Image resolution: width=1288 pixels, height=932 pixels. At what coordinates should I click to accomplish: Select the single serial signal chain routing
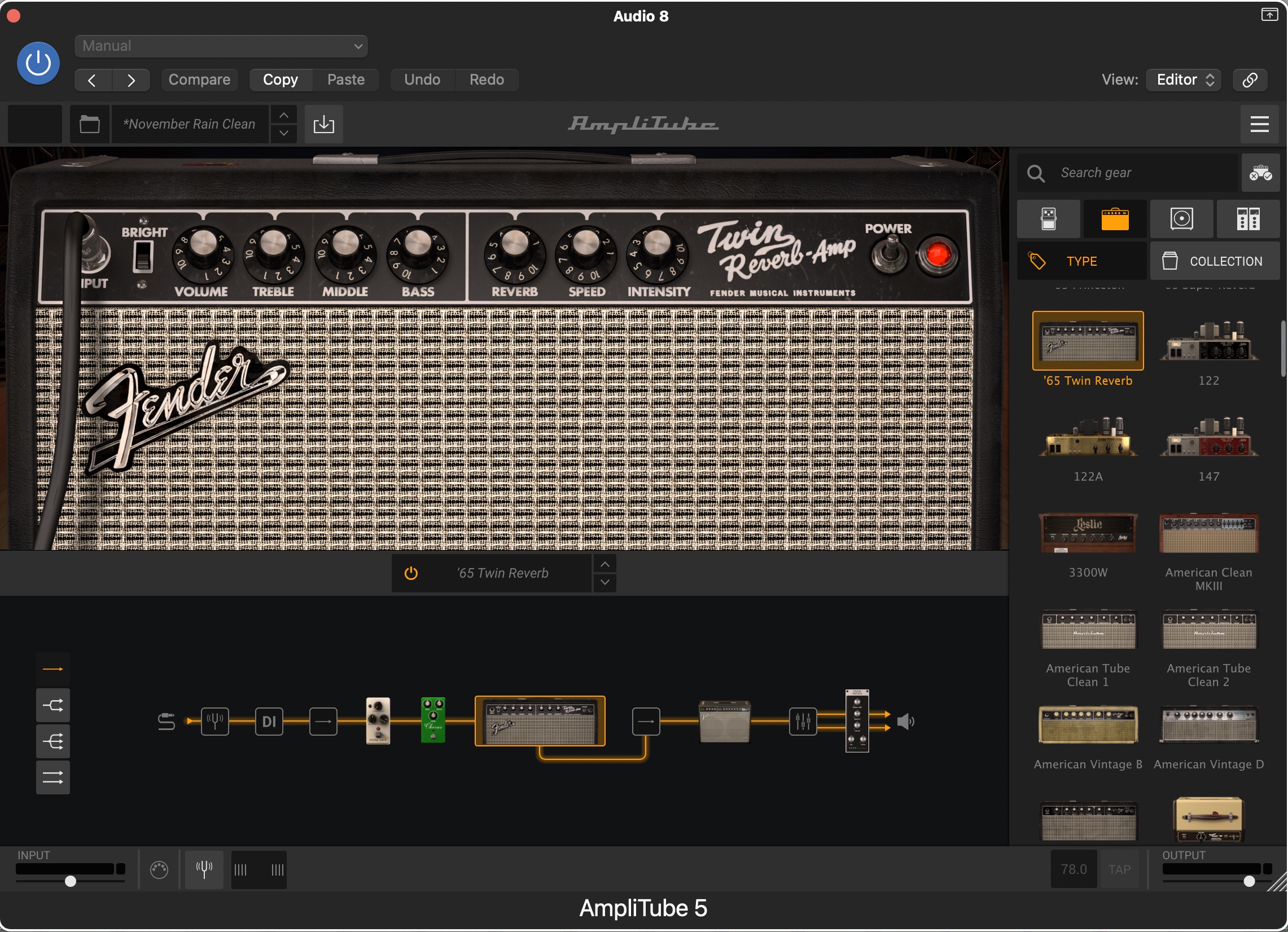tap(53, 669)
